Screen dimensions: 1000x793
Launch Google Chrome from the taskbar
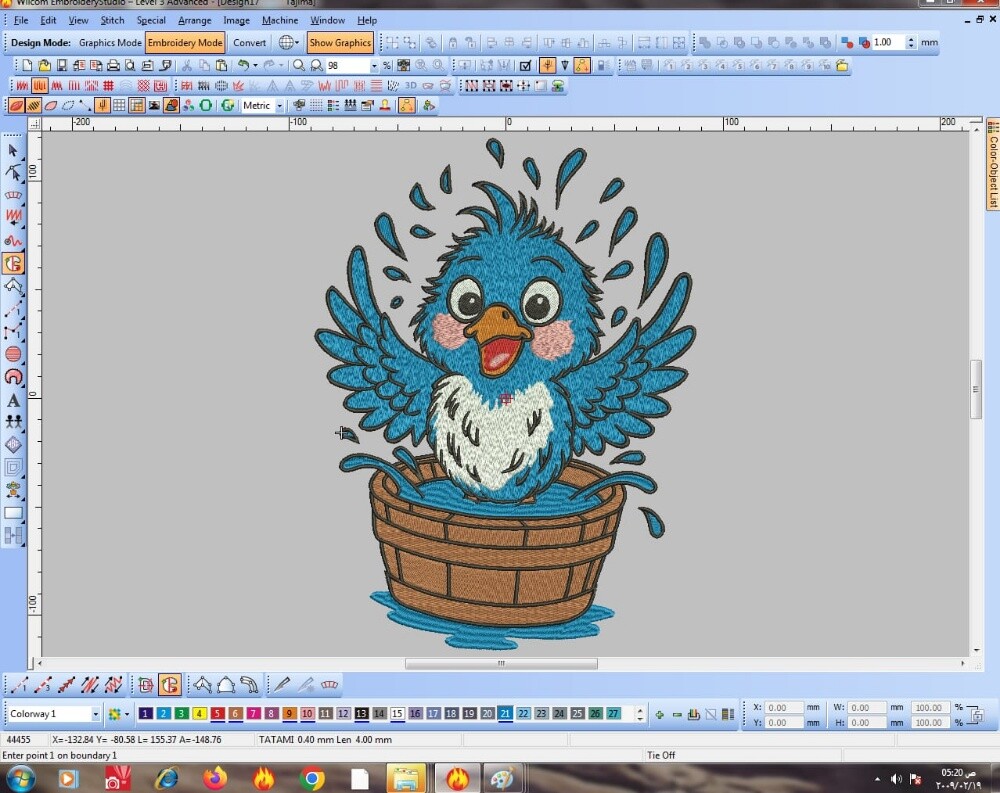pyautogui.click(x=312, y=778)
